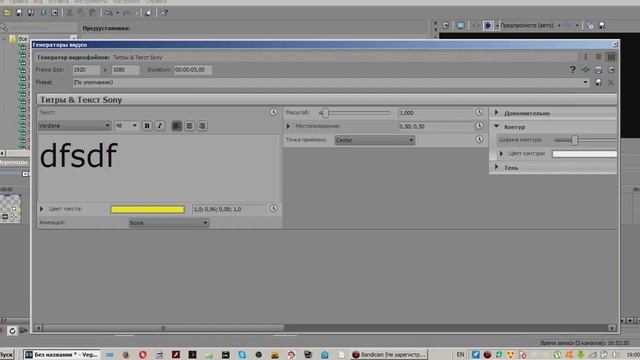Click EN language indicator in tray

coord(460,355)
